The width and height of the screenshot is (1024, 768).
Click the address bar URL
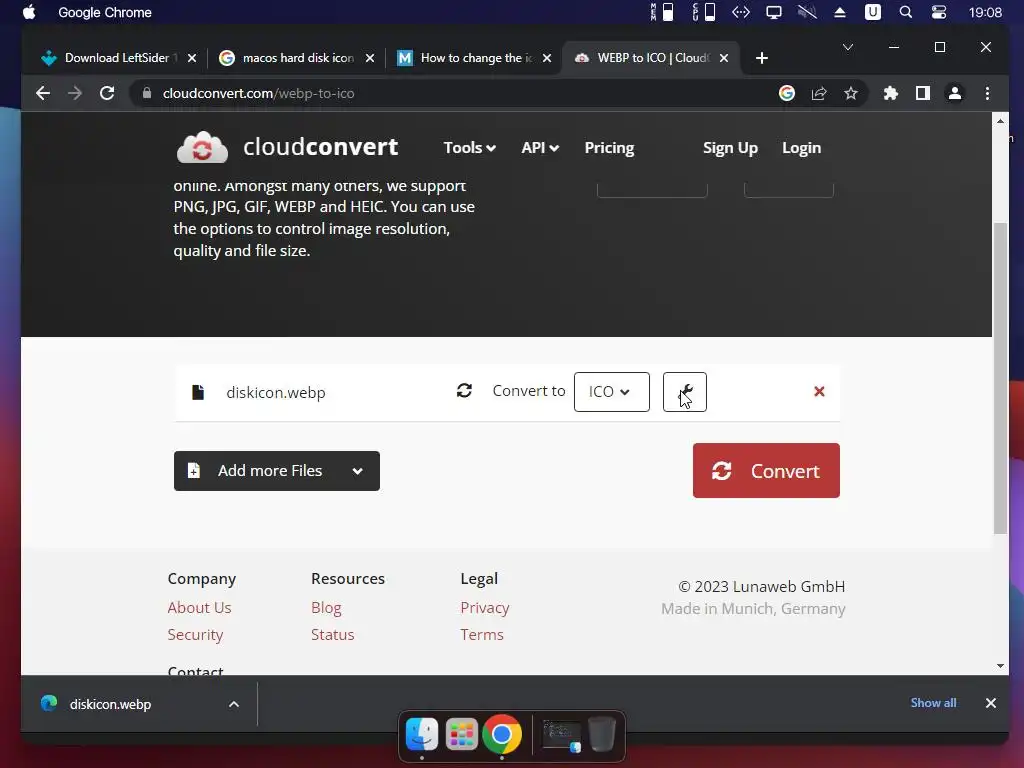point(259,93)
